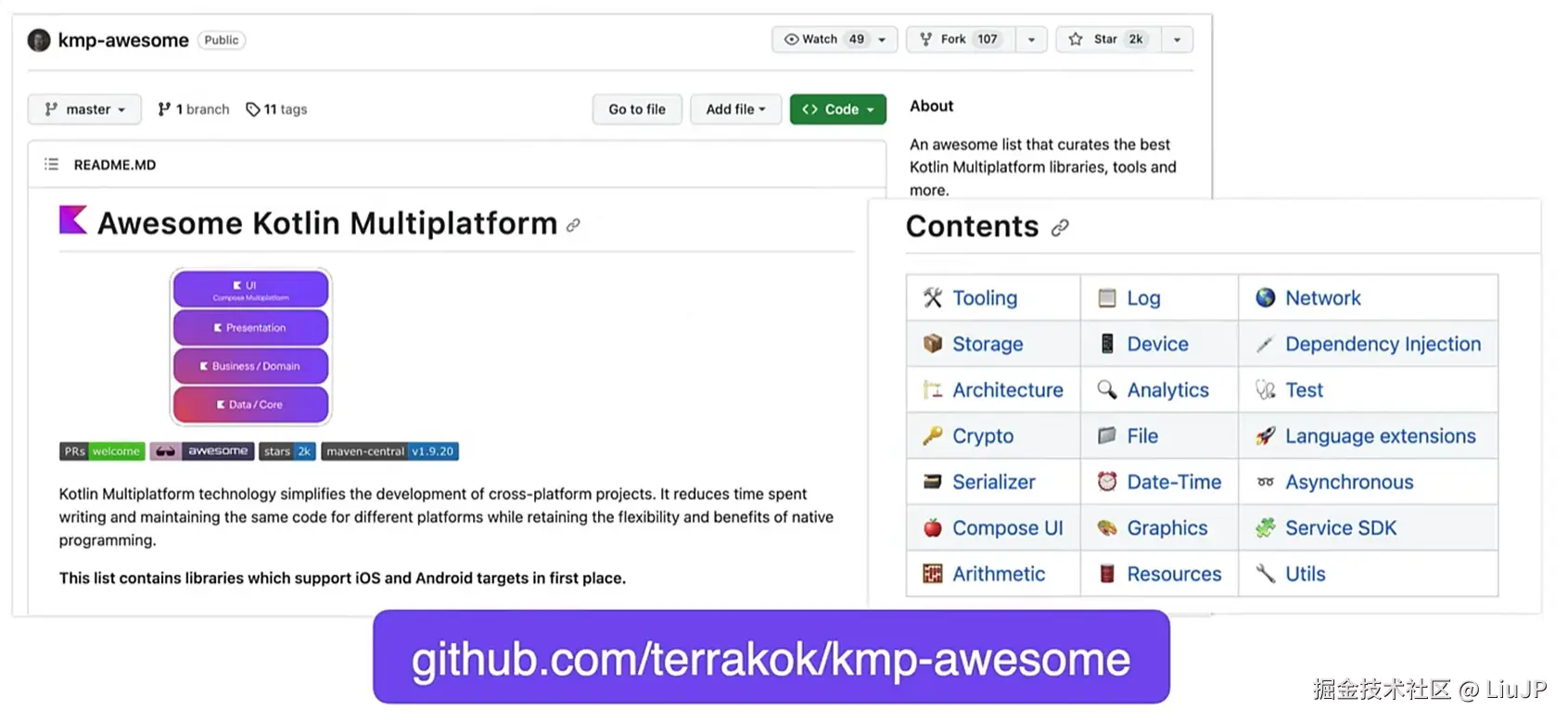Click the Storage package icon
The image size is (1568, 723).
pyautogui.click(x=933, y=344)
